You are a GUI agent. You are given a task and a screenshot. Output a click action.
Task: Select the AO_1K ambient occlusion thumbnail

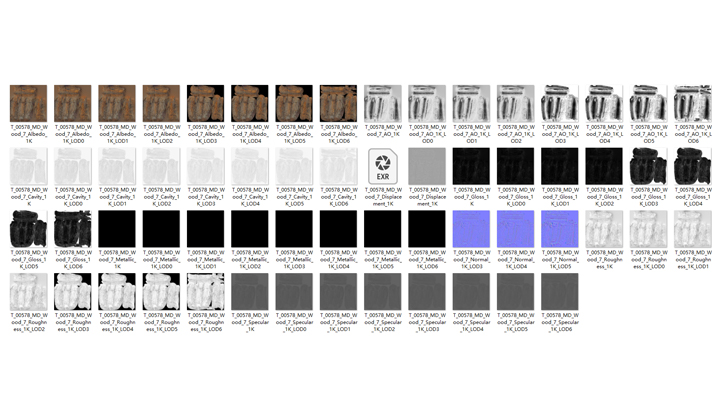click(383, 103)
